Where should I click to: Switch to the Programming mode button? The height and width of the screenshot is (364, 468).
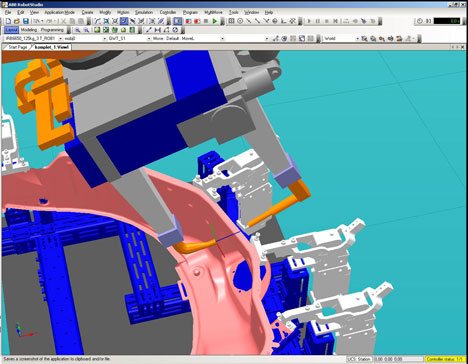click(52, 30)
